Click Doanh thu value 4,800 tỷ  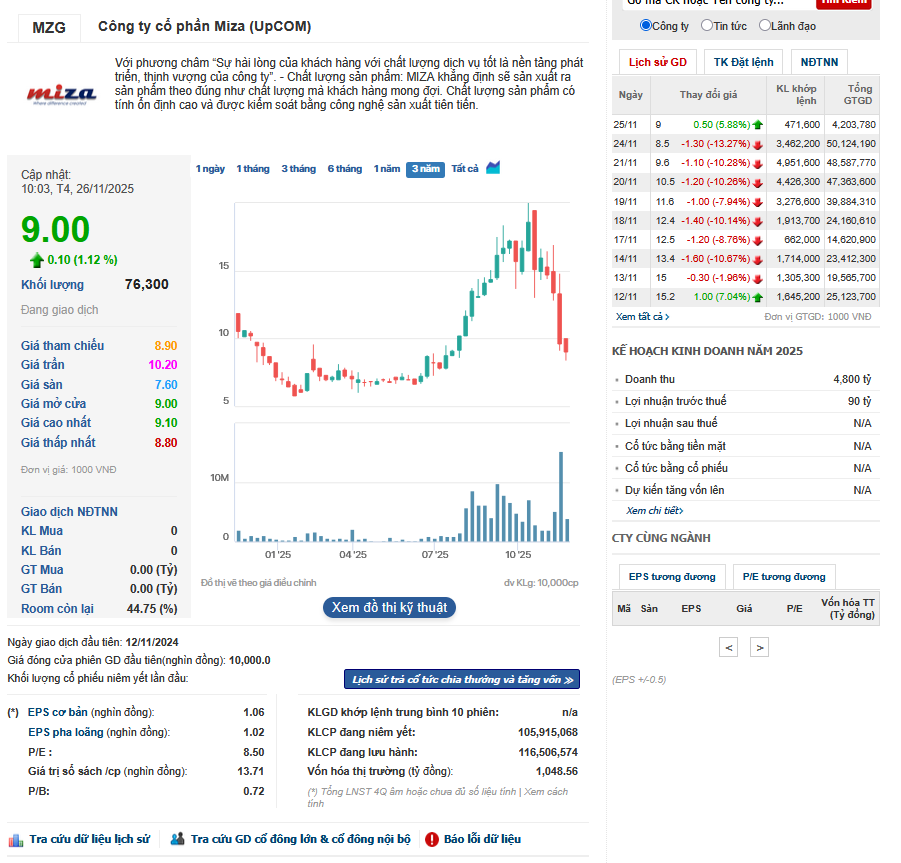pyautogui.click(x=852, y=379)
